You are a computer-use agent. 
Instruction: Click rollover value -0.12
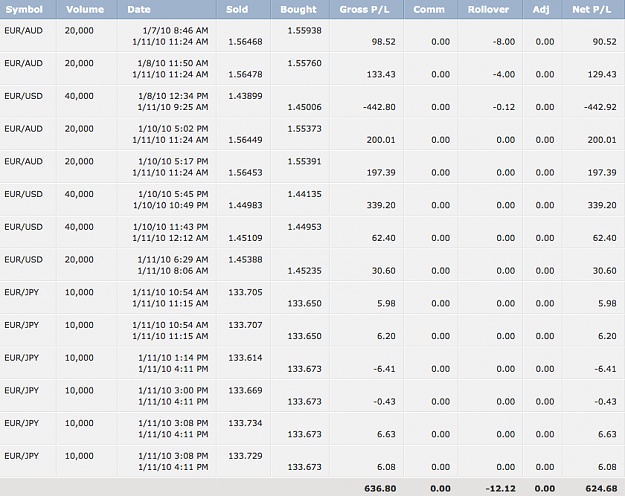[503, 107]
